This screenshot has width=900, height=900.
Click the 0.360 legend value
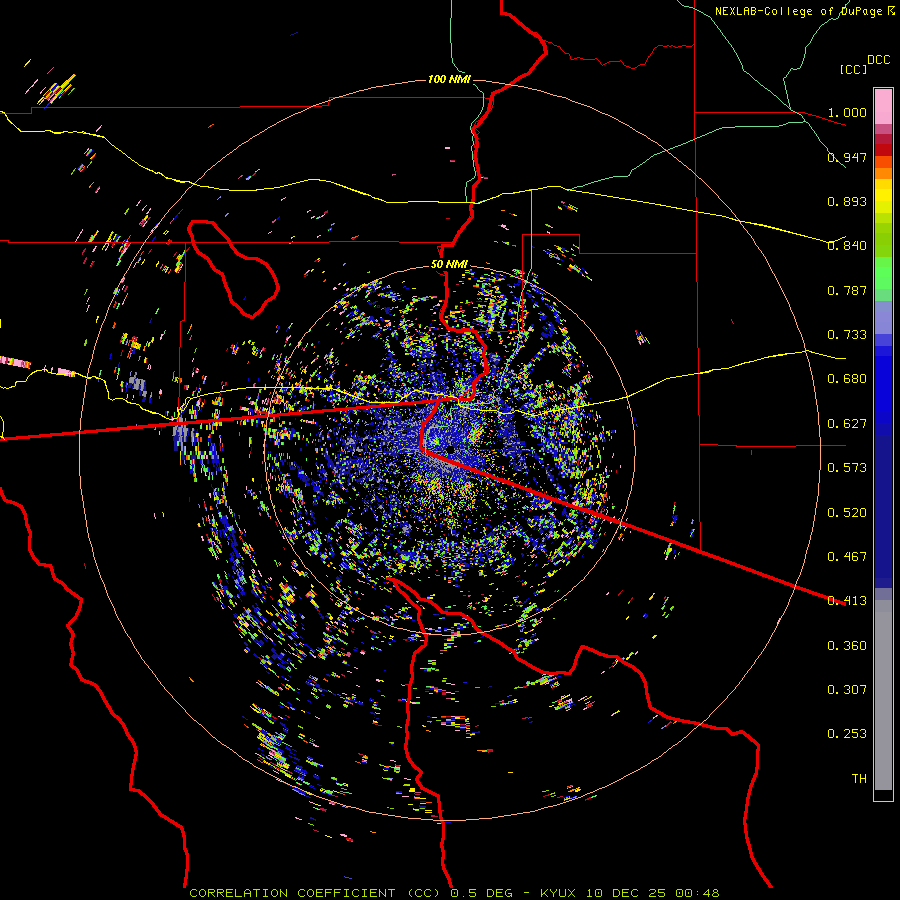847,646
